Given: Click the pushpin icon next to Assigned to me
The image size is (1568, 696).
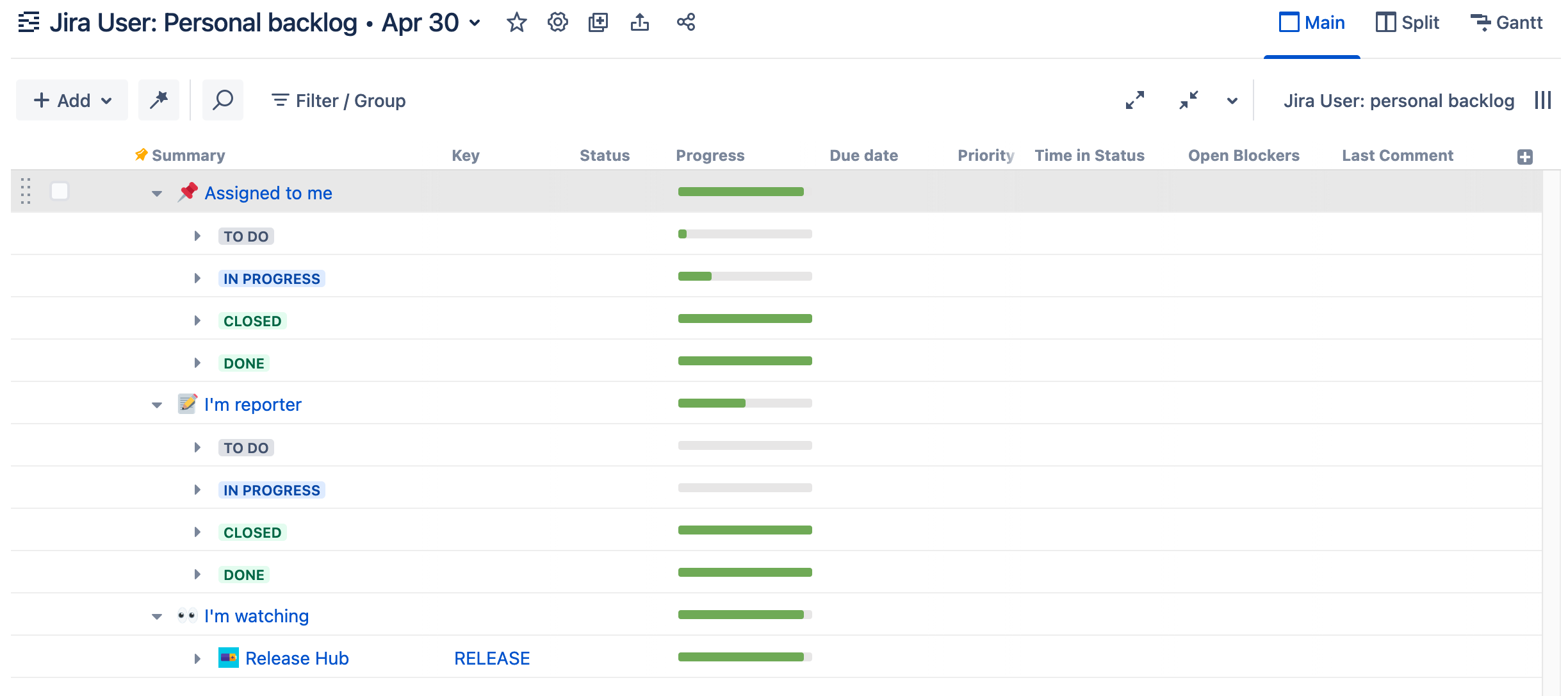Looking at the screenshot, I should 188,192.
